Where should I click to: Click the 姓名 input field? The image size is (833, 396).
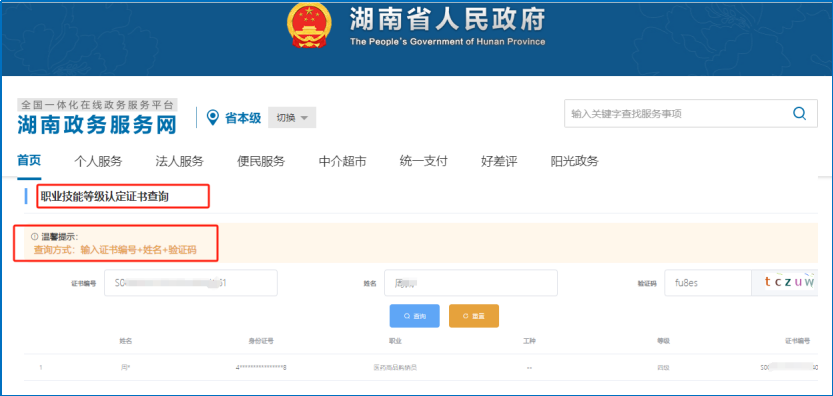(x=471, y=283)
